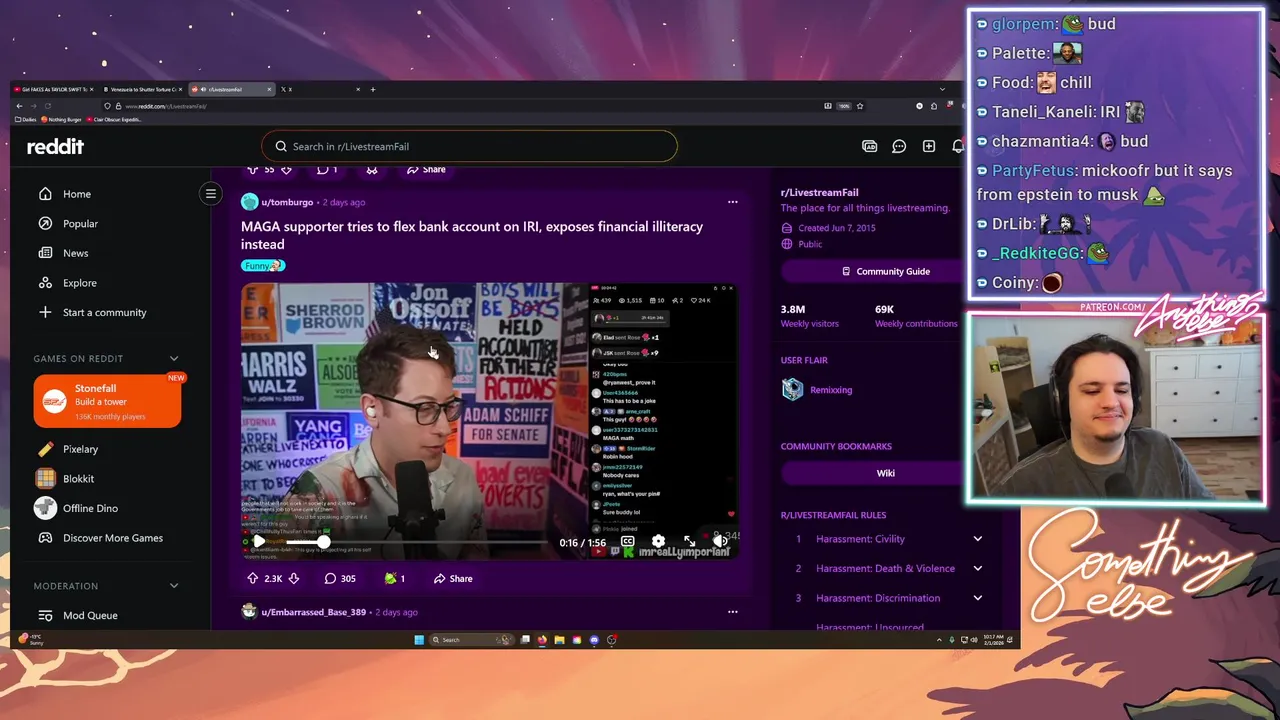Click the Create post plus icon

point(929,147)
